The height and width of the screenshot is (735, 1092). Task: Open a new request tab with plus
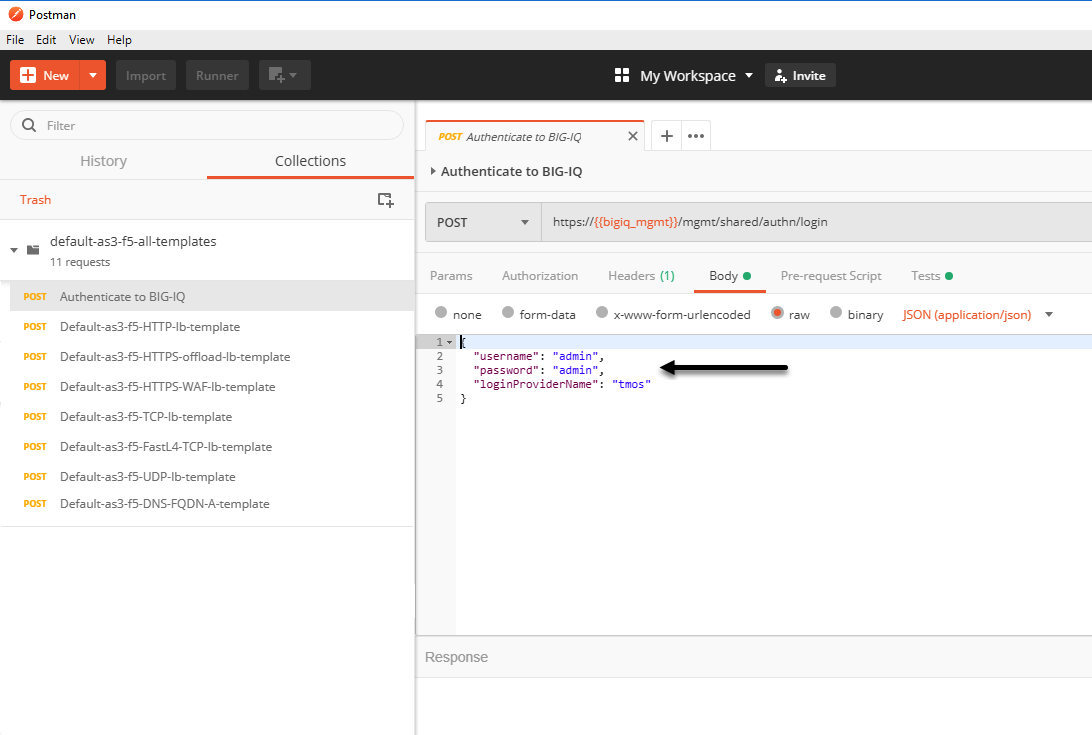coord(666,136)
